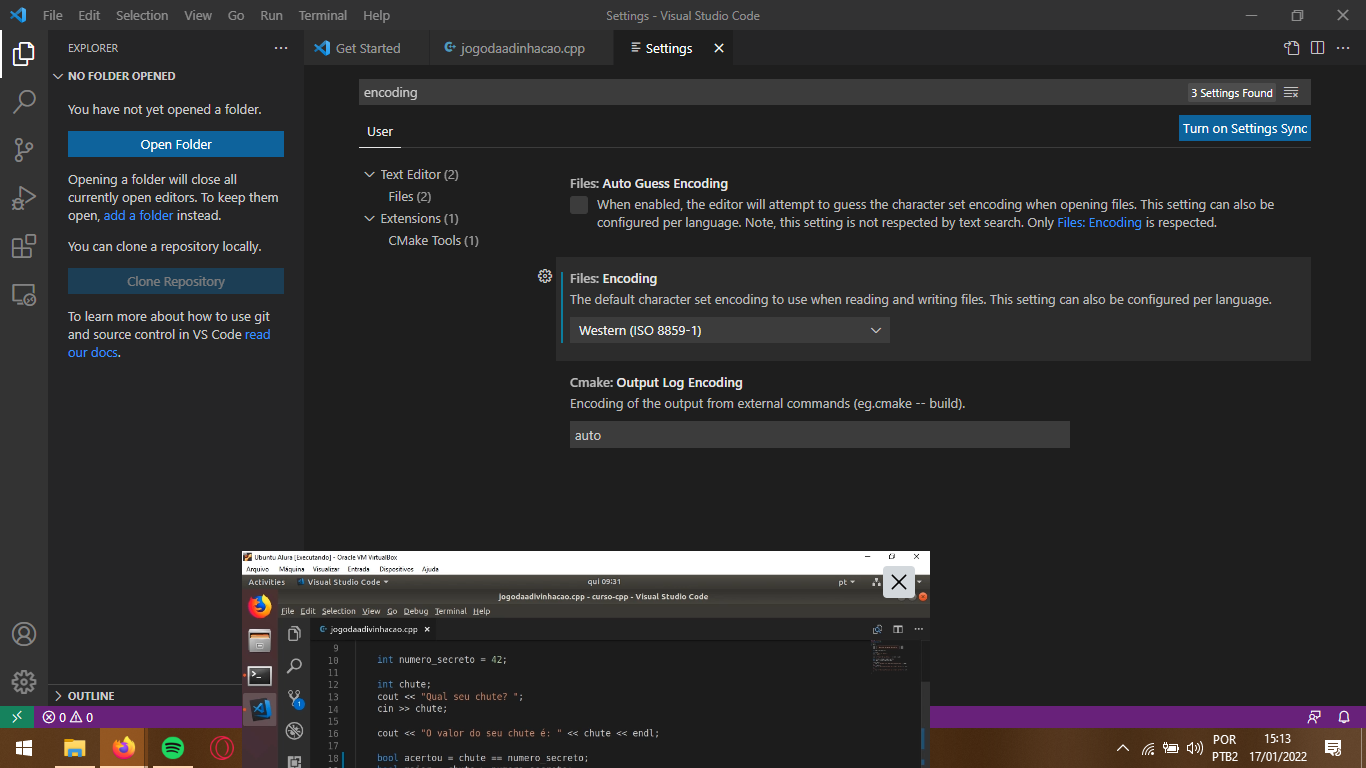Open the Remote Explorer activity icon
Viewport: 1366px width, 768px height.
[x=24, y=294]
